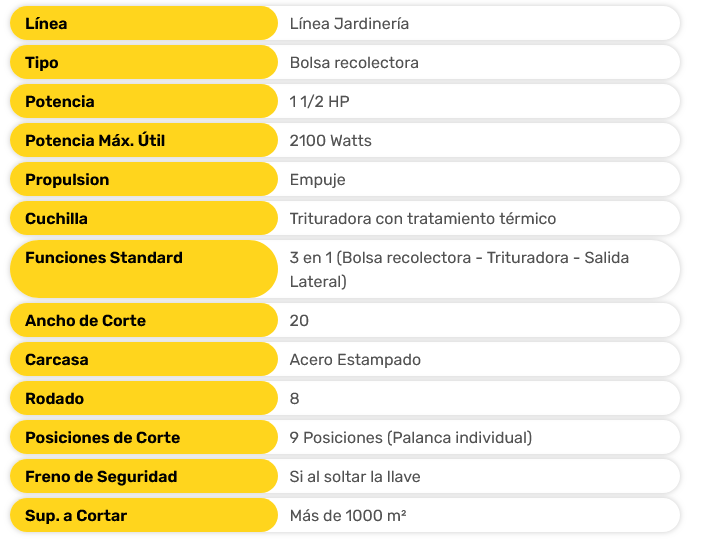This screenshot has width=701, height=542.
Task: Click the "Potencia Máx. Útil" label
Action: click(95, 140)
